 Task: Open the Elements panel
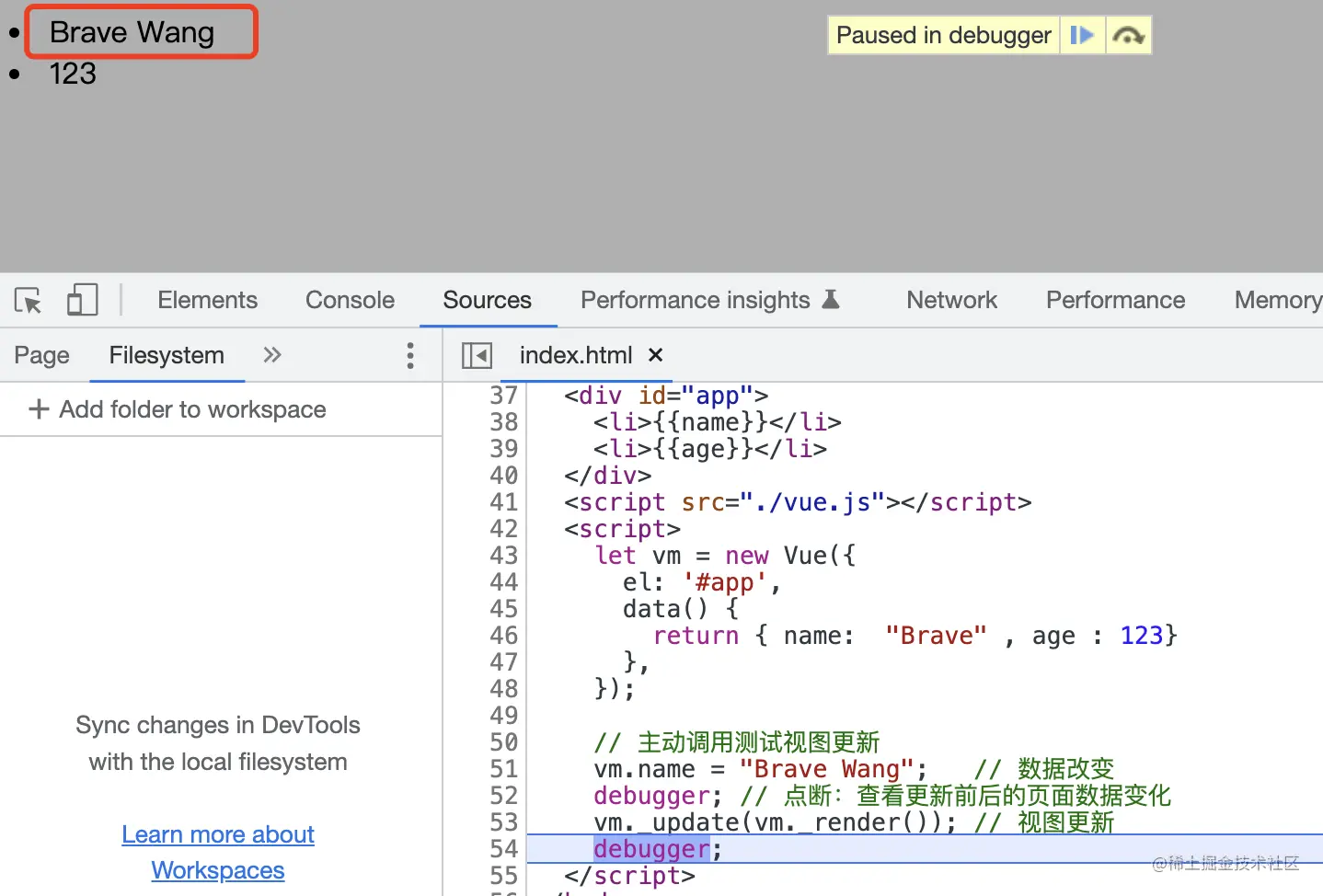pos(207,301)
